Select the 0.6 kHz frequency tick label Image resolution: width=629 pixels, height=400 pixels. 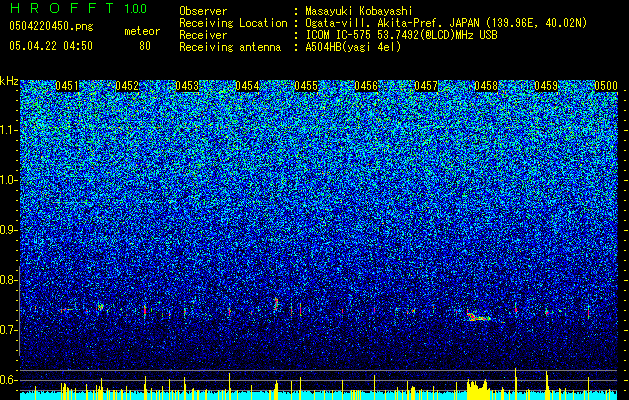click(8, 380)
